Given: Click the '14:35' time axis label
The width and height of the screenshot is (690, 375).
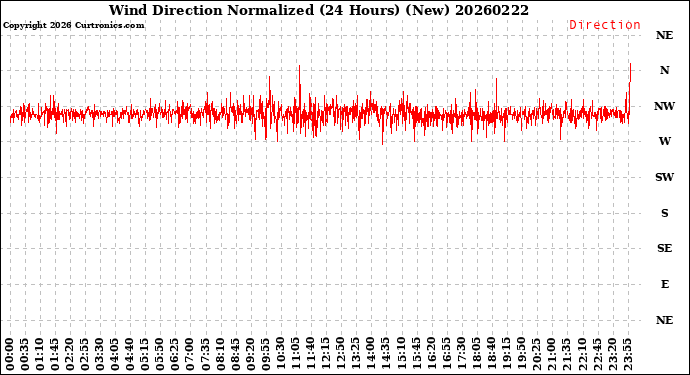Looking at the screenshot, I should [386, 354].
